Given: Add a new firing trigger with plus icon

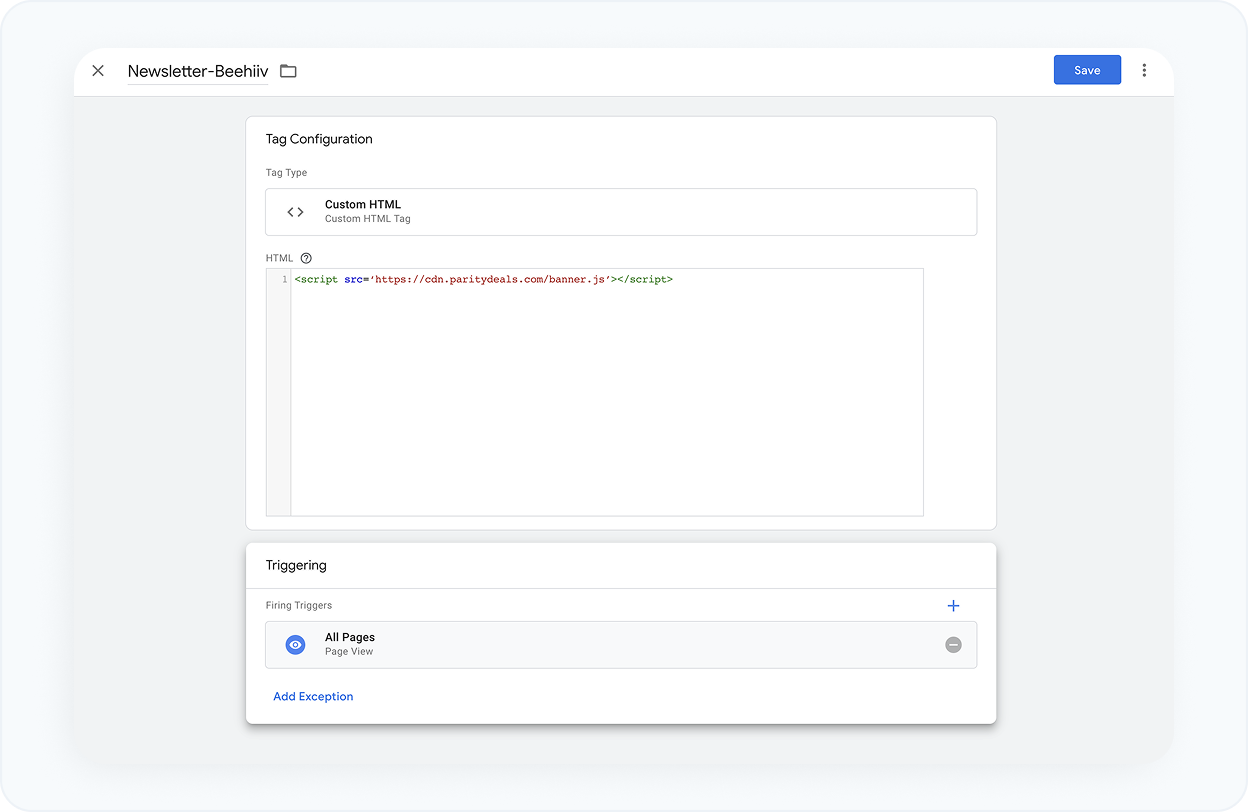Looking at the screenshot, I should [953, 605].
